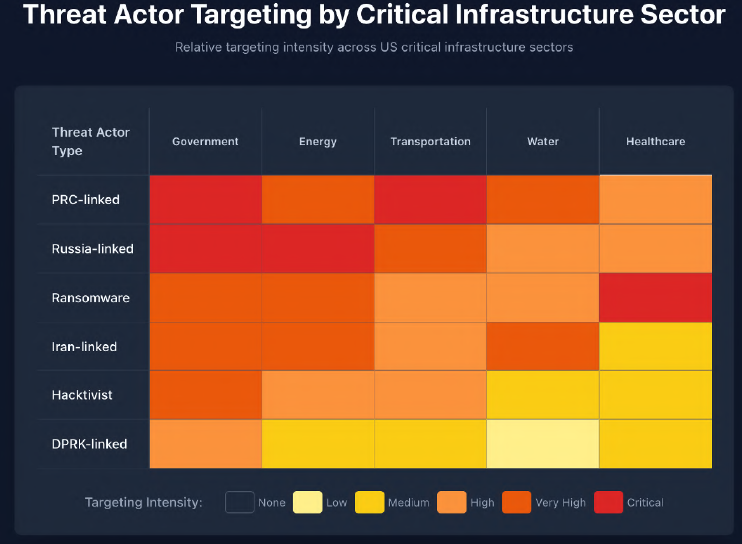The height and width of the screenshot is (544, 742).
Task: Click the Healthcare column header
Action: point(655,142)
